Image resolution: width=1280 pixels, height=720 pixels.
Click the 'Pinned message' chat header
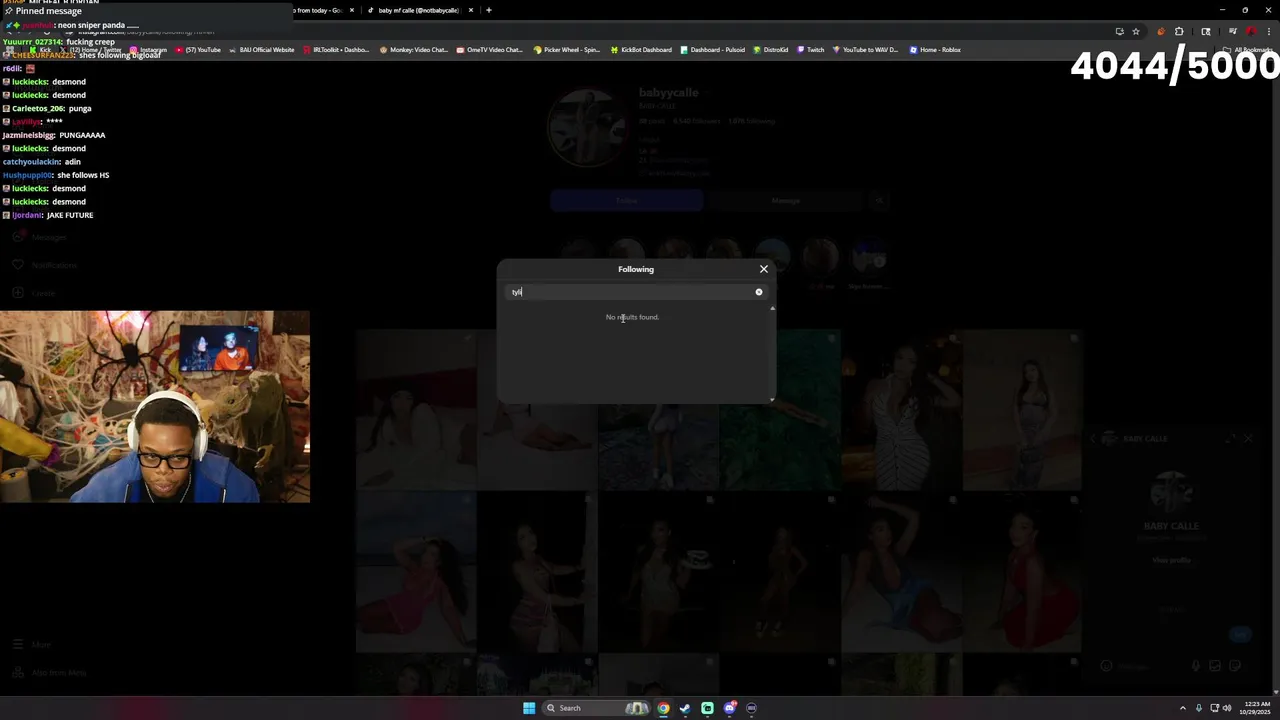coord(49,11)
